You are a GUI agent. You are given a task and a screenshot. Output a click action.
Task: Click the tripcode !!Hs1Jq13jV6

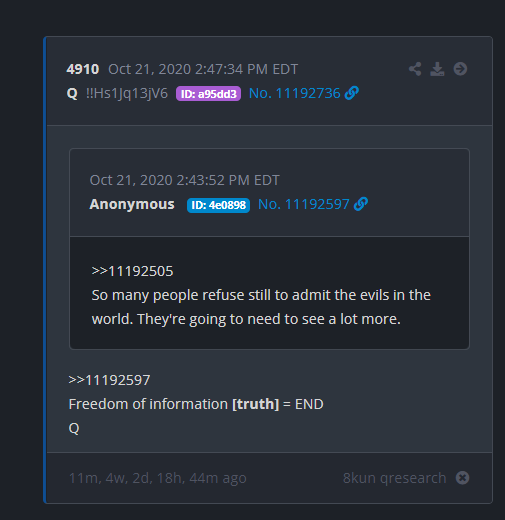tap(127, 93)
